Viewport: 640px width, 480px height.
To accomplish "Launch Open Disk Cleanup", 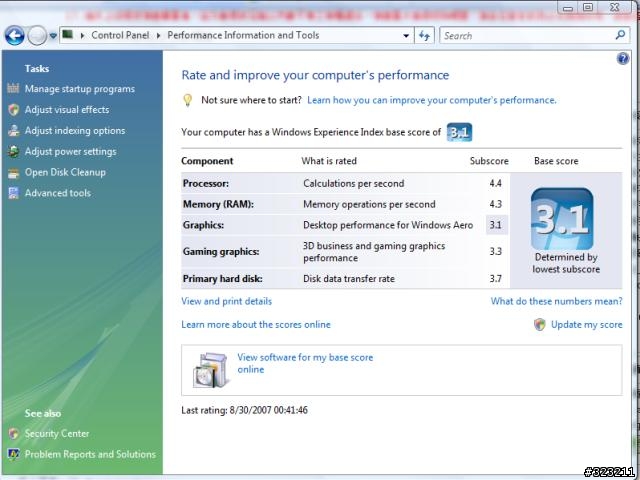I will point(65,172).
